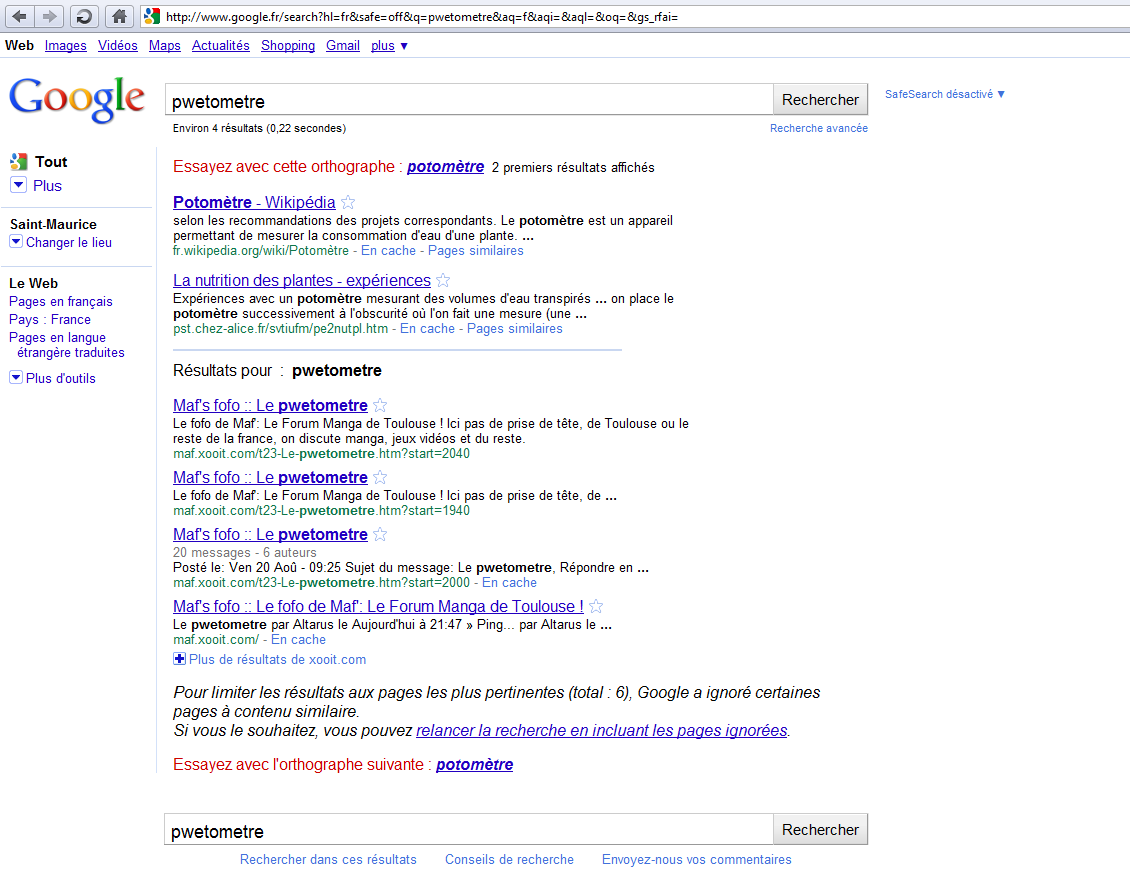Click the browser forward arrow button
This screenshot has width=1130, height=871.
point(49,16)
